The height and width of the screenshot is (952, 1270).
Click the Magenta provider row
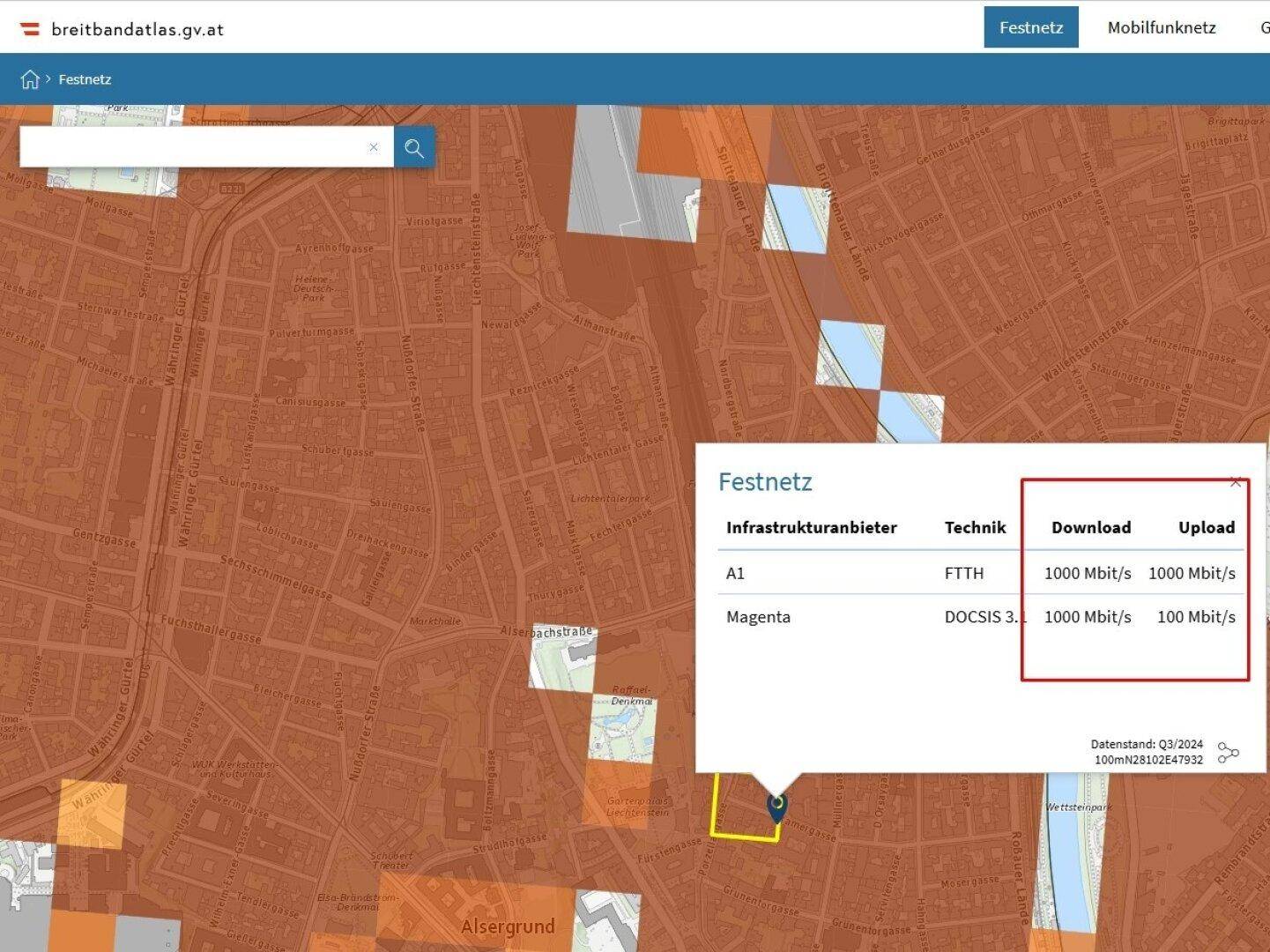pyautogui.click(x=981, y=617)
